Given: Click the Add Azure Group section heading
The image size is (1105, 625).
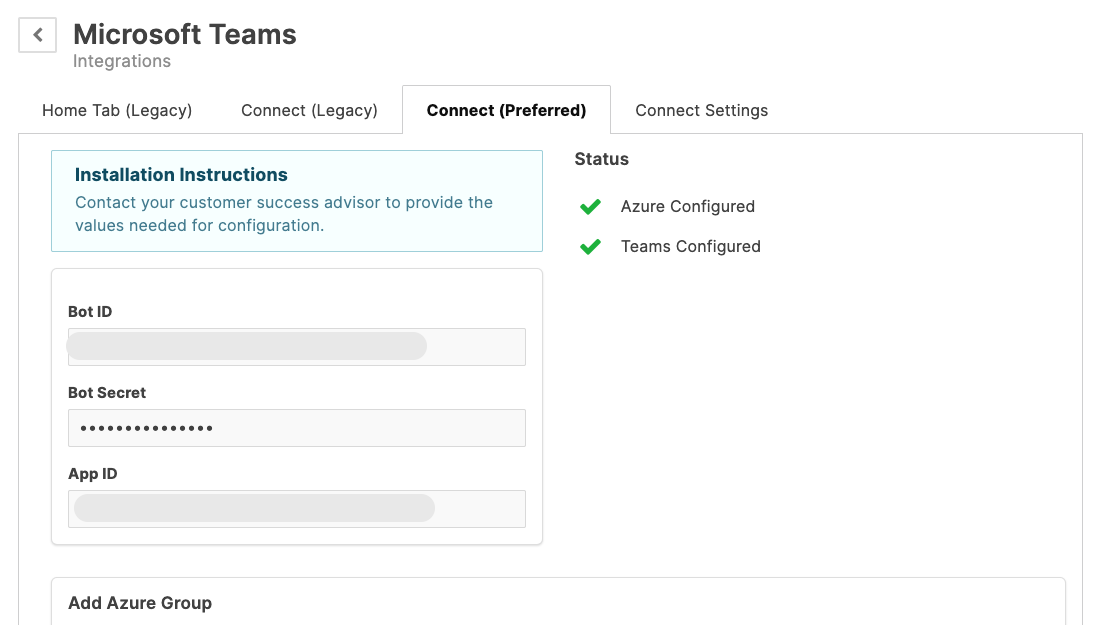Looking at the screenshot, I should (x=140, y=603).
